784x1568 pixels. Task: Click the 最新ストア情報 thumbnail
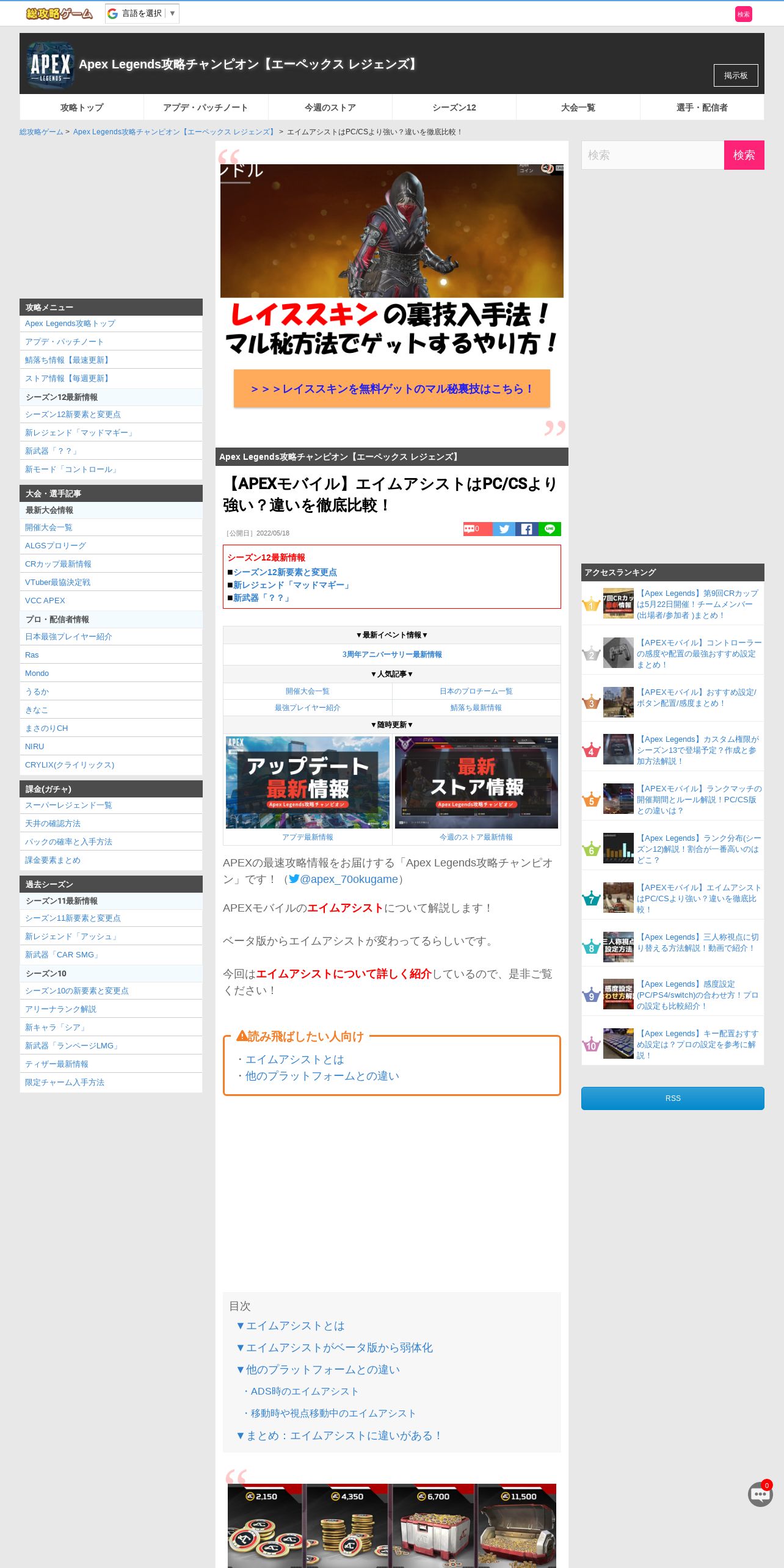point(476,782)
